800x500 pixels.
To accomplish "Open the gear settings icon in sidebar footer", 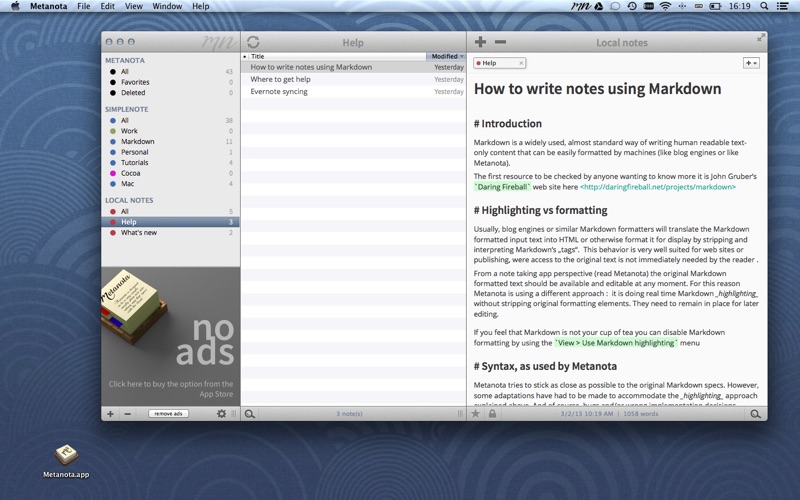I will coord(221,414).
